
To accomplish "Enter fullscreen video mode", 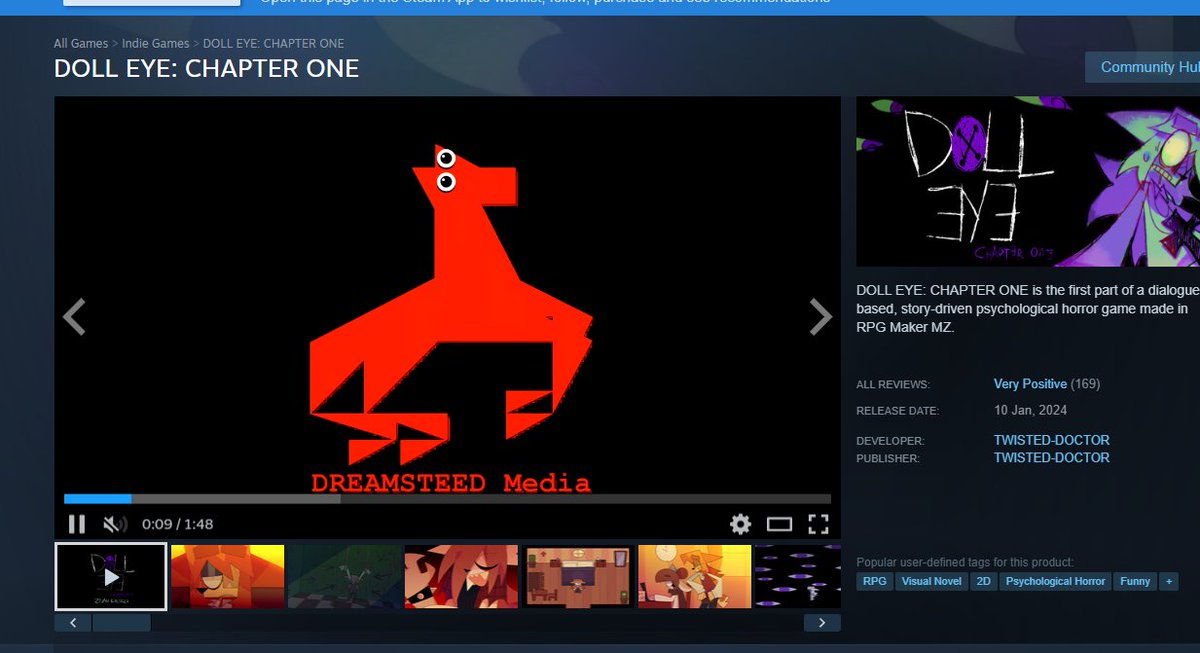I will [818, 523].
